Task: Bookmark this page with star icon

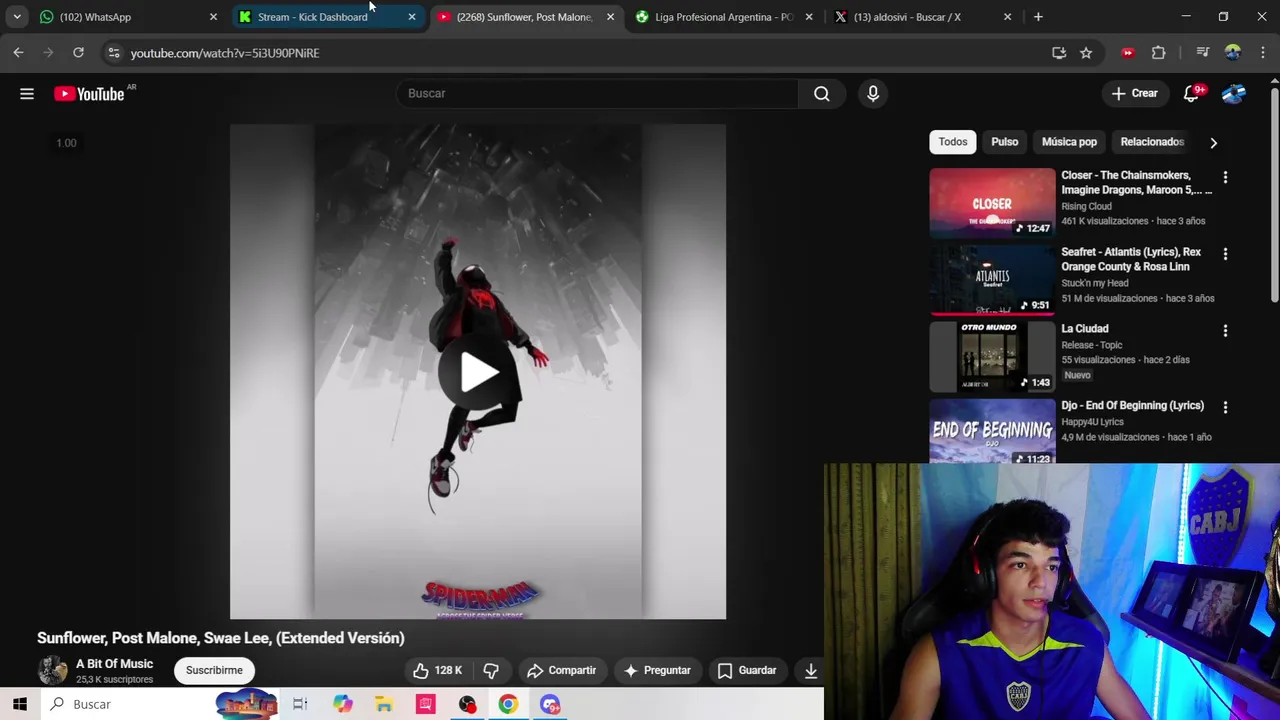Action: click(x=1086, y=53)
